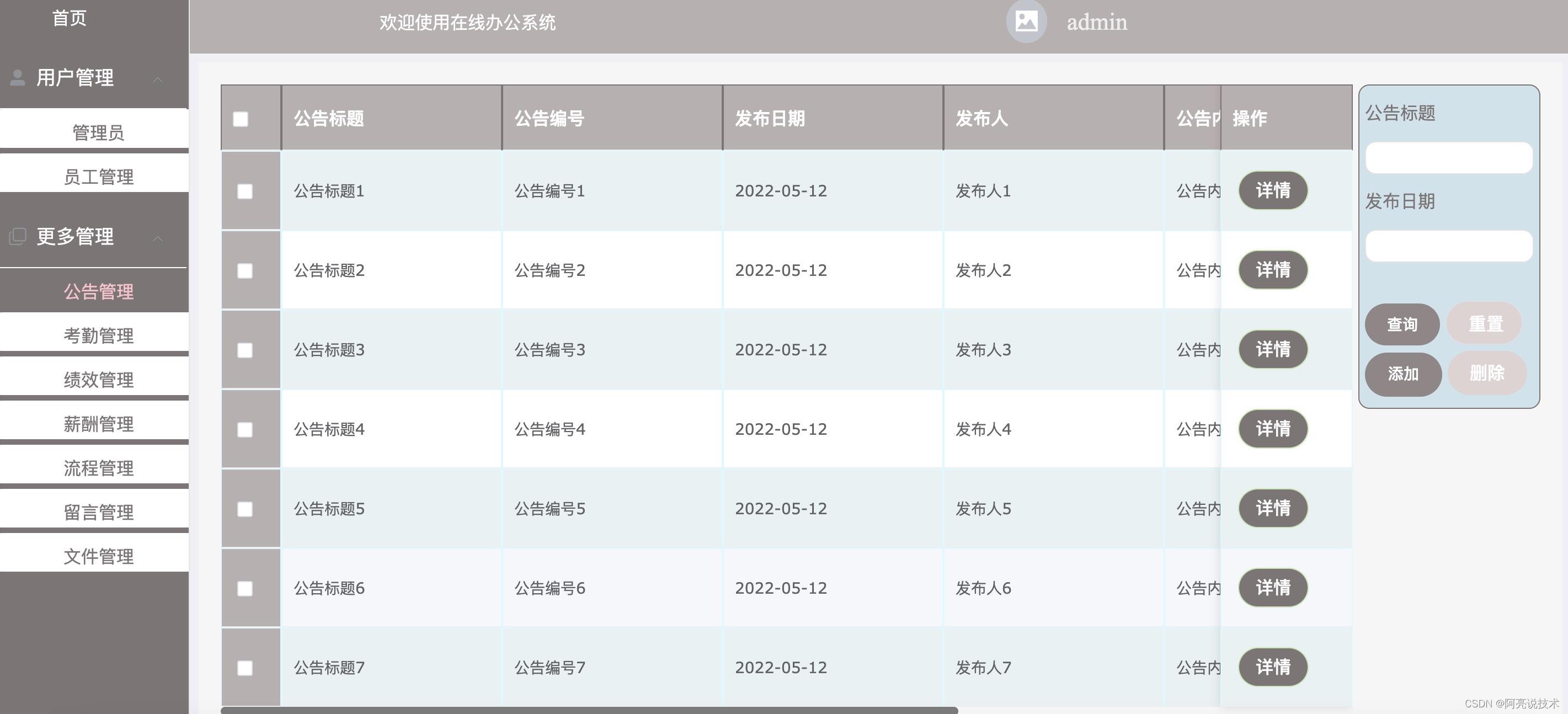The height and width of the screenshot is (714, 1568).
Task: Check the checkbox for 公告标题1 row
Action: point(245,191)
